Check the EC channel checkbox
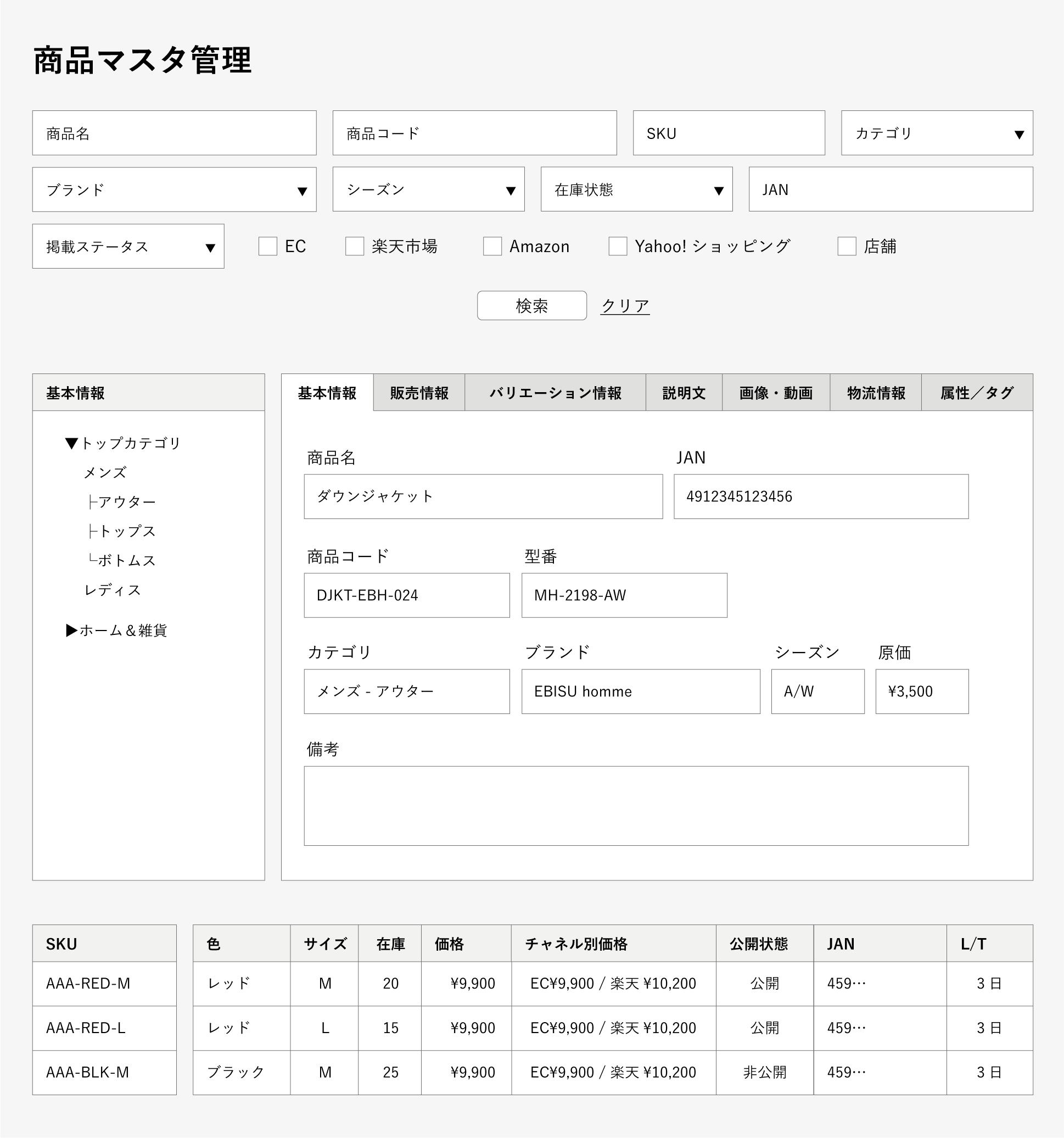Screen dimensions: 1064x1138 pos(268,246)
